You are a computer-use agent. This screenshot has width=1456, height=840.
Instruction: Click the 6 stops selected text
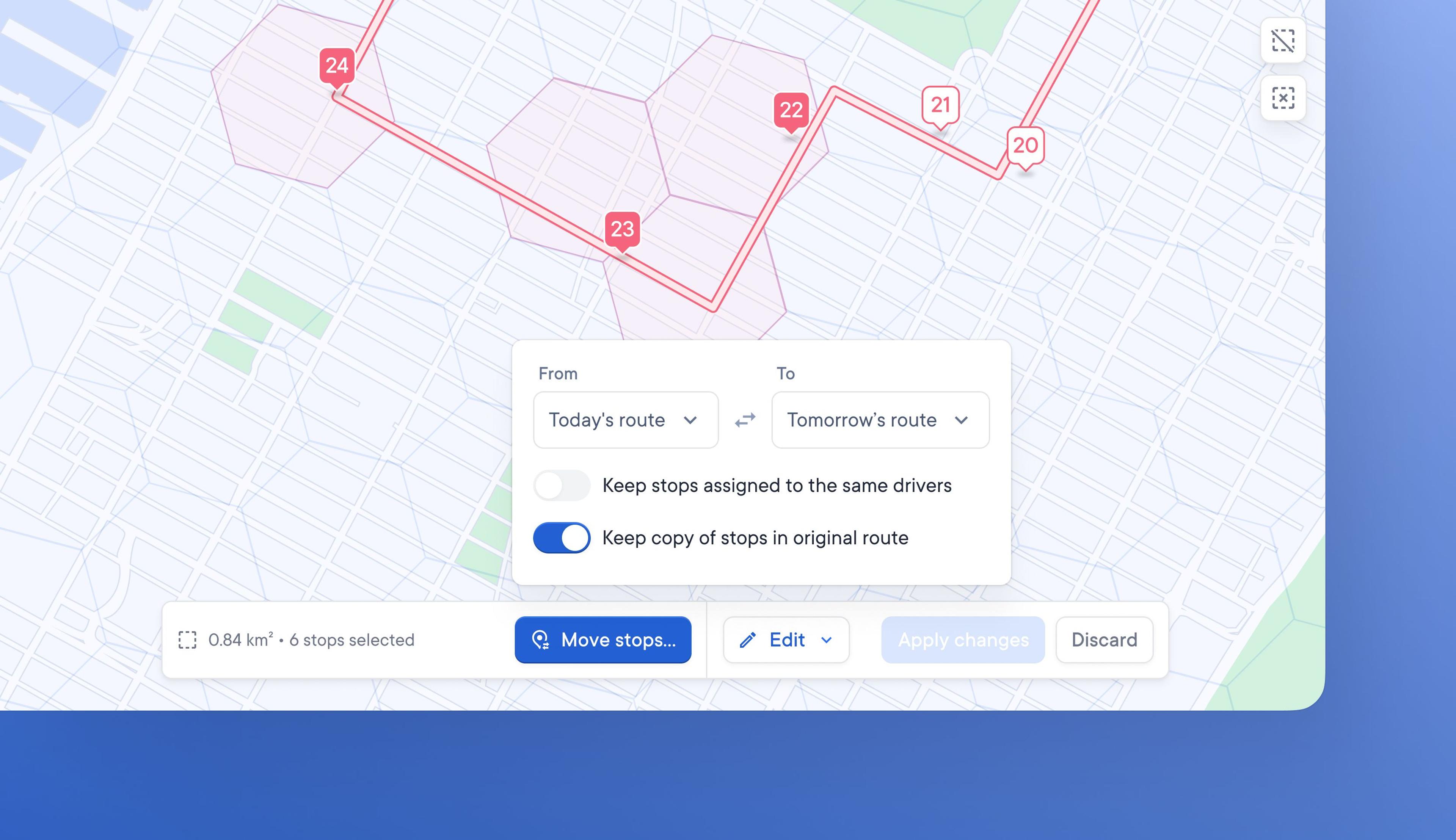(x=351, y=640)
